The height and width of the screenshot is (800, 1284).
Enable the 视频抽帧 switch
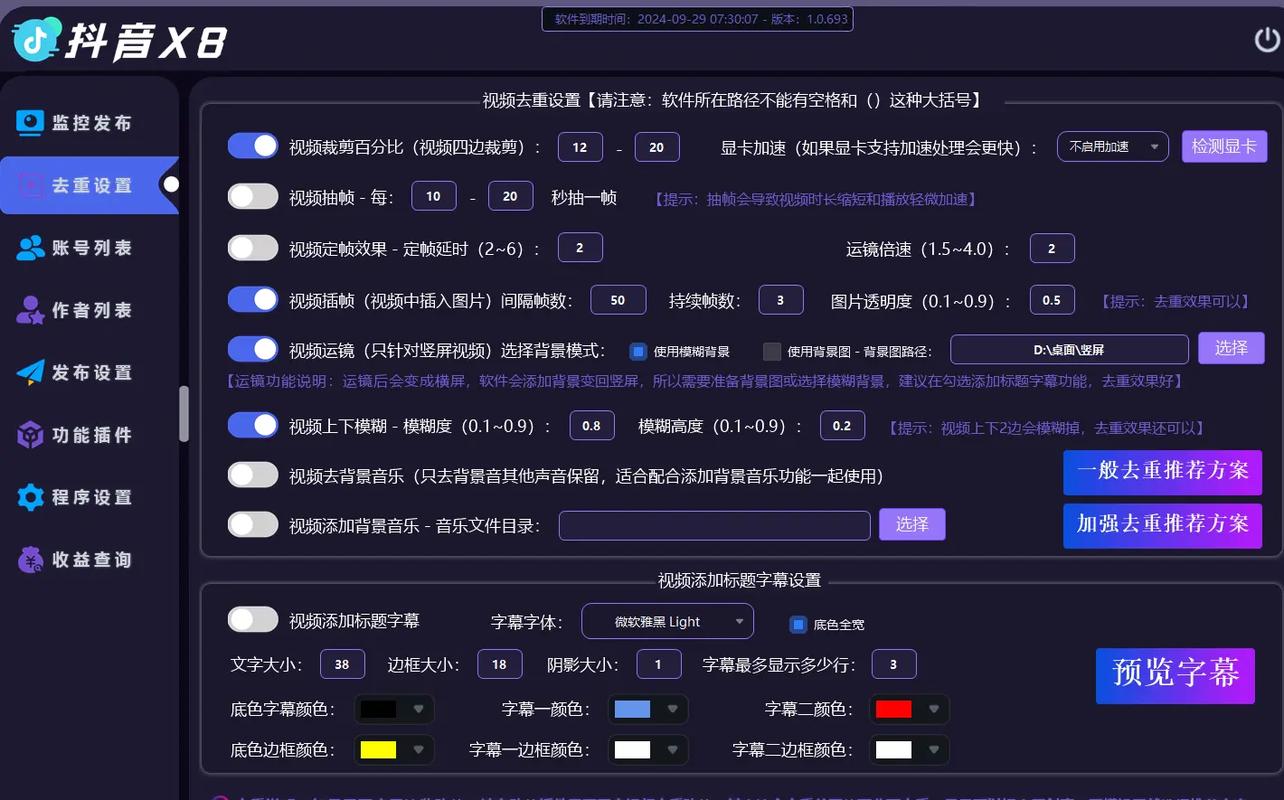pyautogui.click(x=252, y=196)
